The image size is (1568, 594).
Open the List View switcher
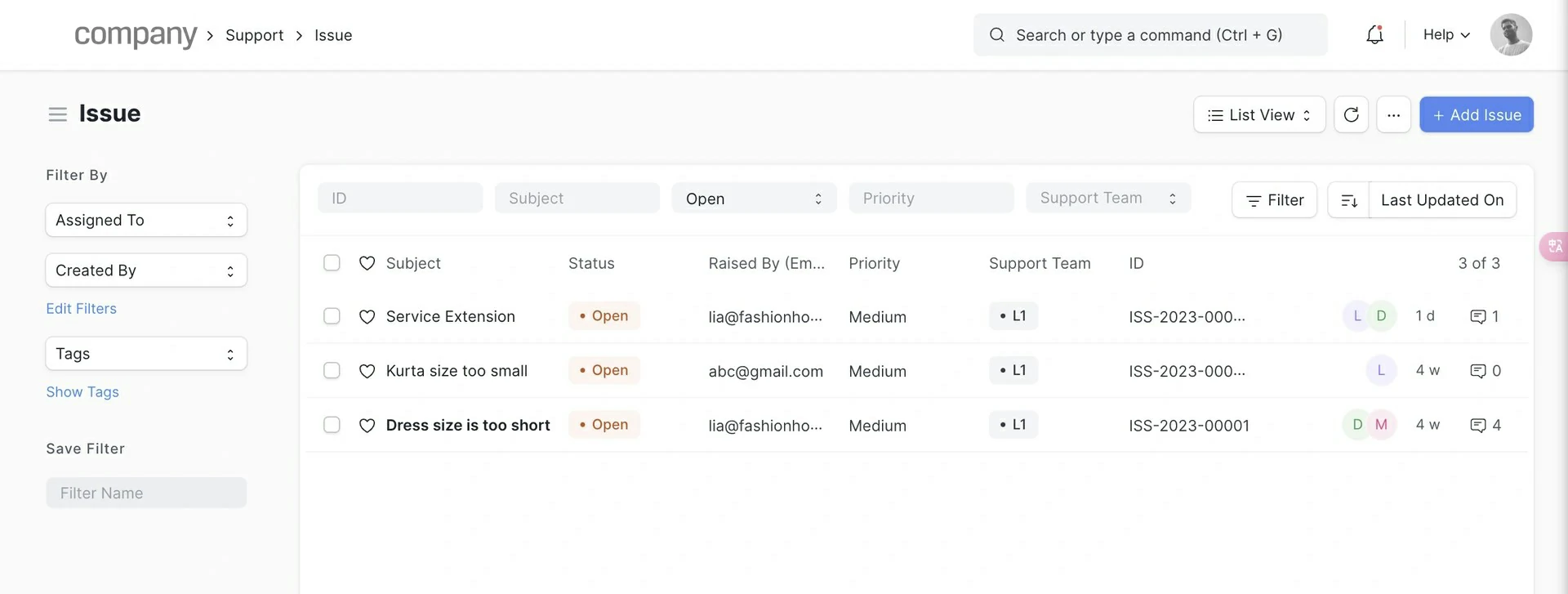click(1258, 115)
